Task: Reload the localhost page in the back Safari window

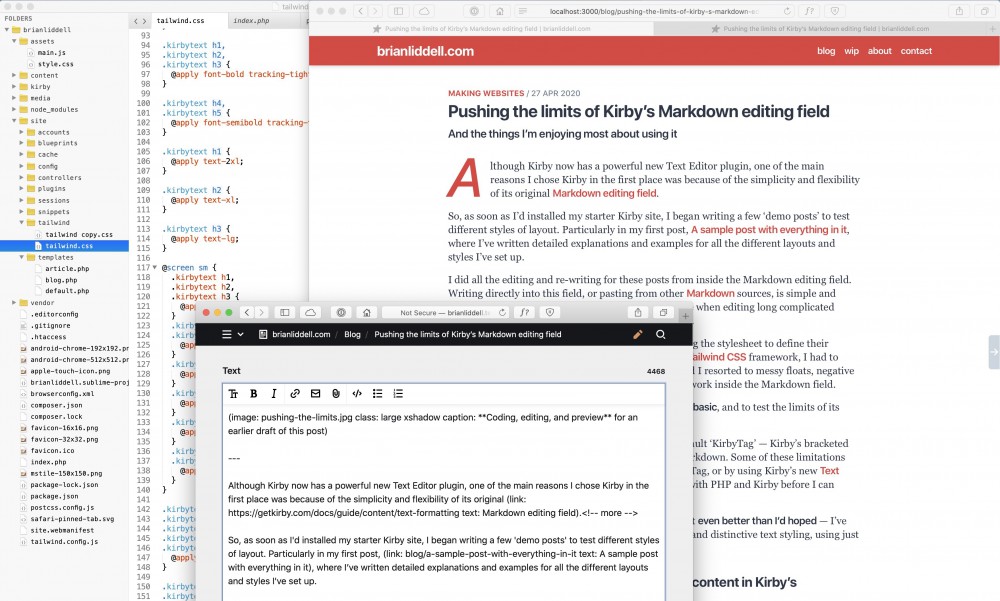Action: point(787,11)
